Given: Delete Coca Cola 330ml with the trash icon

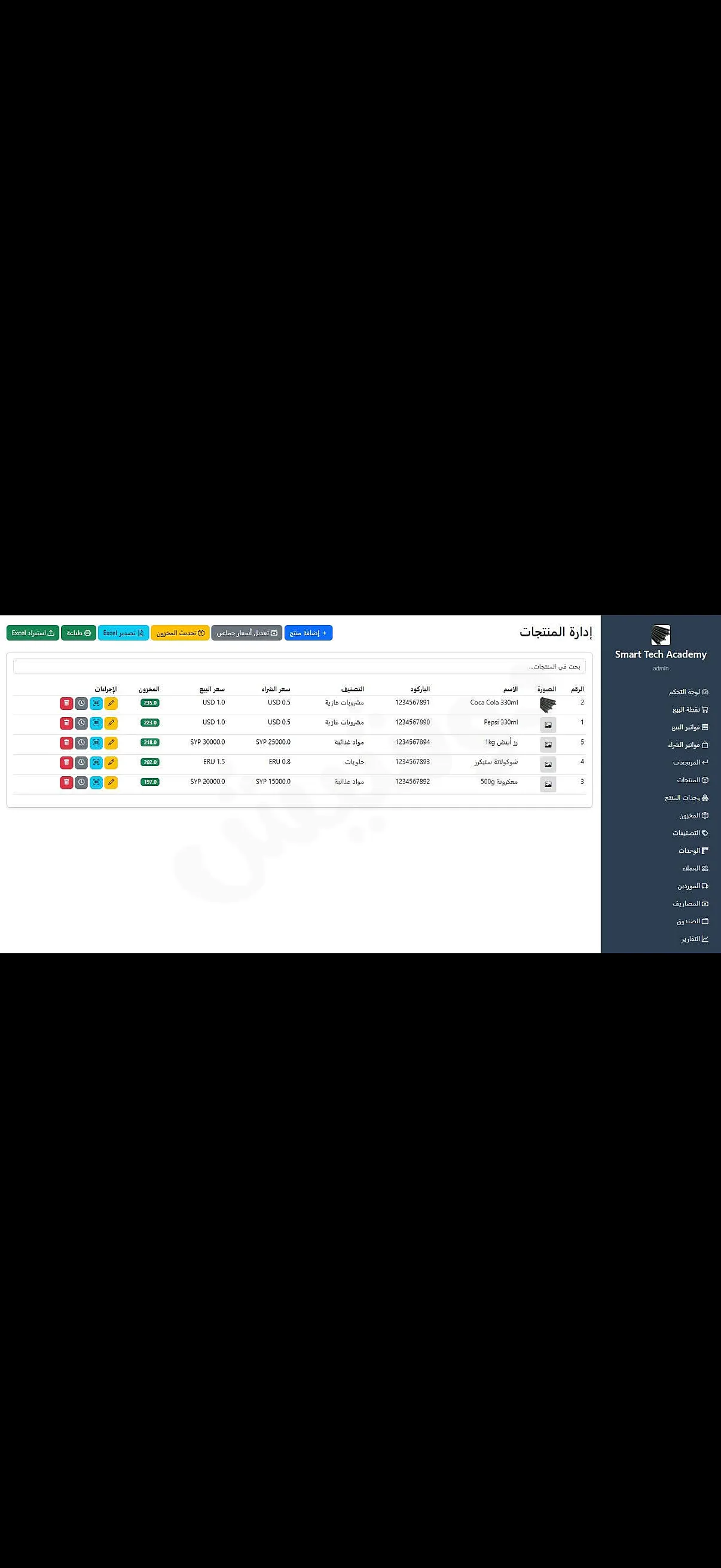Looking at the screenshot, I should [66, 703].
